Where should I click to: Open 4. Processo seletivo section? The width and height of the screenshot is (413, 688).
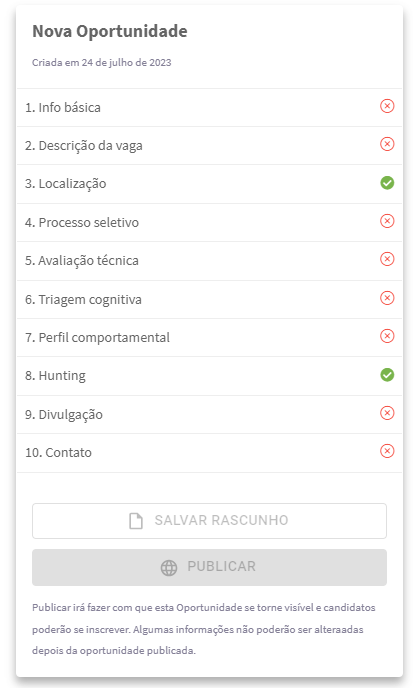pyautogui.click(x=209, y=222)
